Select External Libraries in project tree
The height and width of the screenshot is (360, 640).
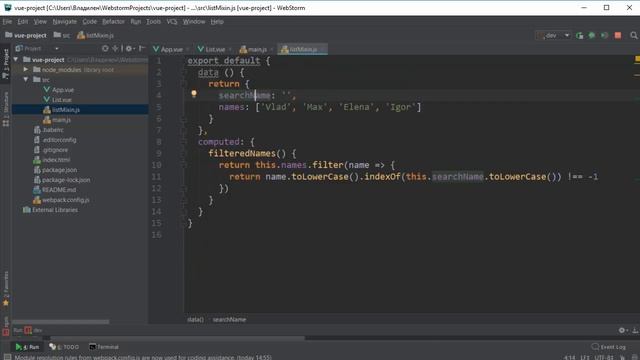click(55, 210)
